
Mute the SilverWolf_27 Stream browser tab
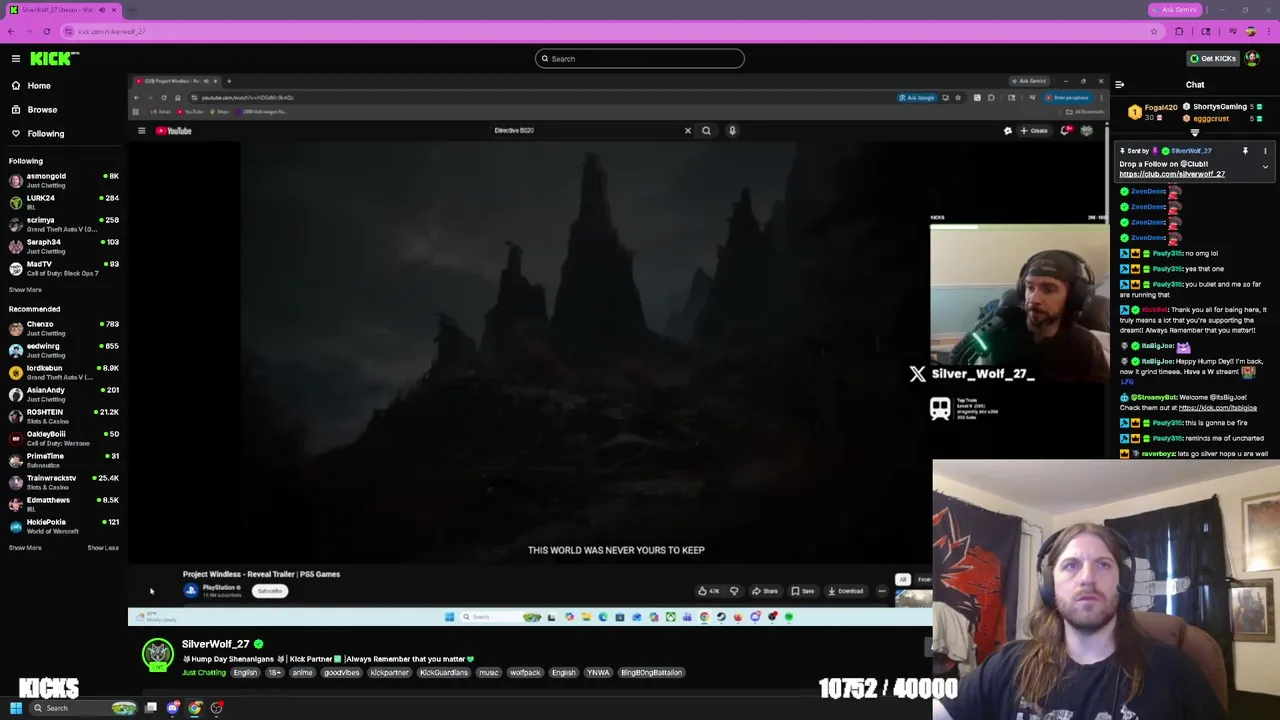click(x=101, y=10)
